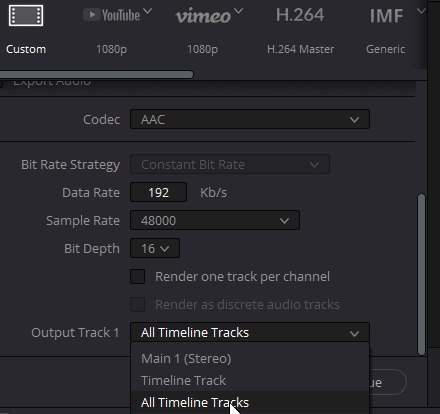This screenshot has width=440, height=414.
Task: Select Main 1 (Stereo) from the list
Action: pos(250,359)
